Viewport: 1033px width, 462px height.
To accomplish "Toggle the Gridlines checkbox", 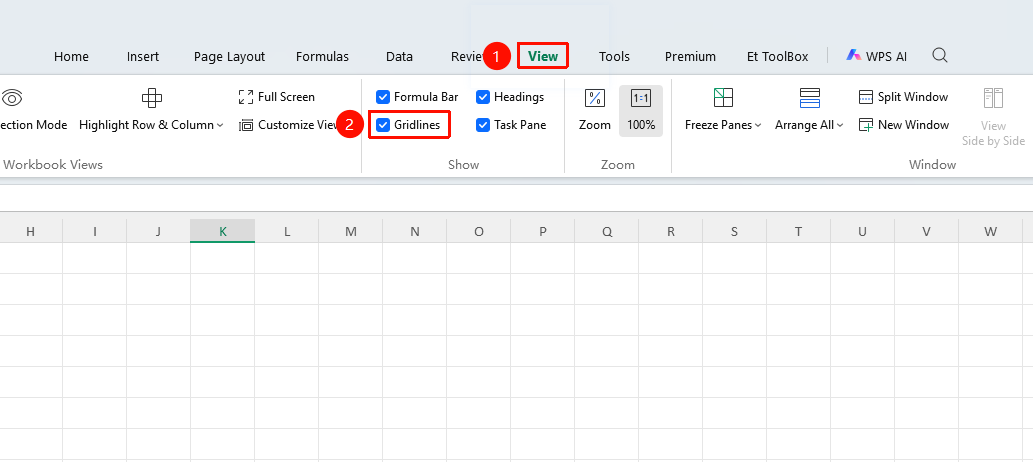I will [383, 125].
